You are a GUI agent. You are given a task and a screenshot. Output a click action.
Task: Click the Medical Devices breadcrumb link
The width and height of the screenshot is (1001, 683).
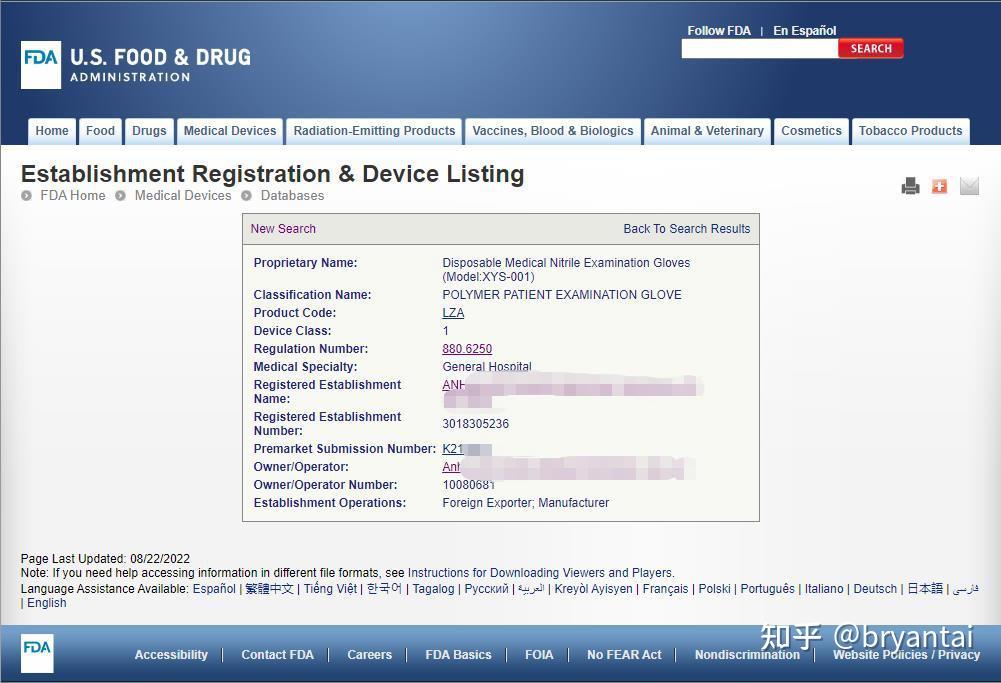pos(183,195)
